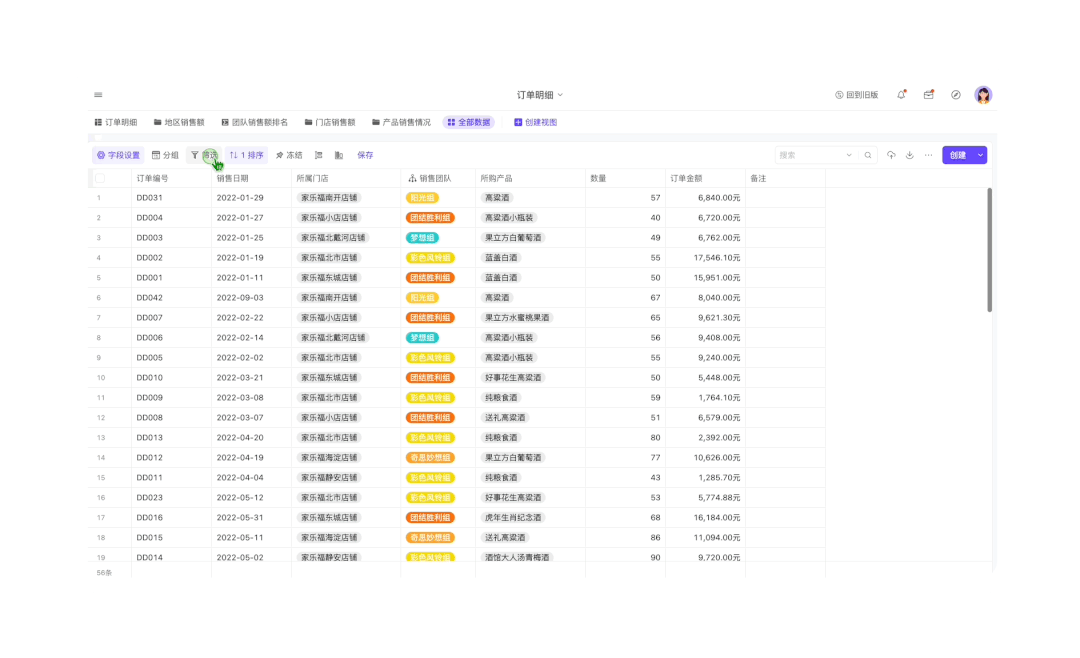The image size is (1080, 658).
Task: Open the three-dot more options icon
Action: pos(928,156)
